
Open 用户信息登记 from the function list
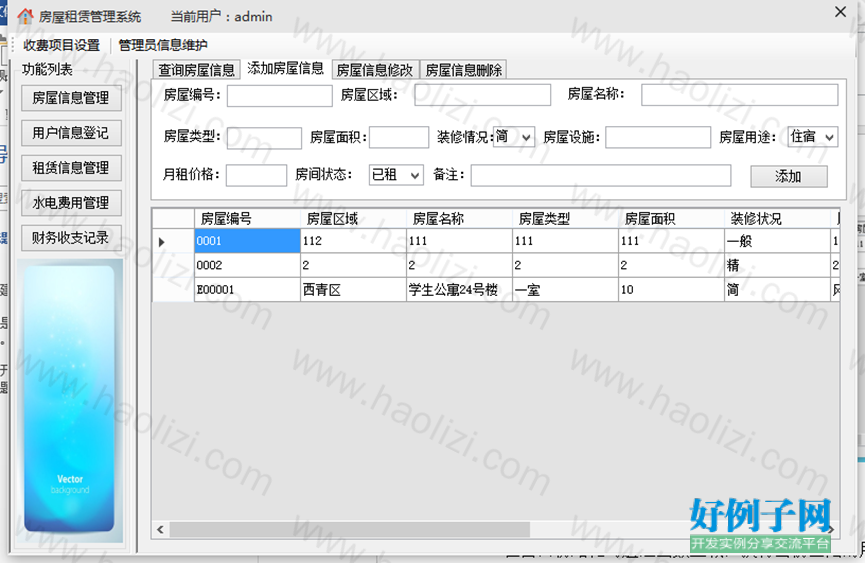click(x=71, y=133)
